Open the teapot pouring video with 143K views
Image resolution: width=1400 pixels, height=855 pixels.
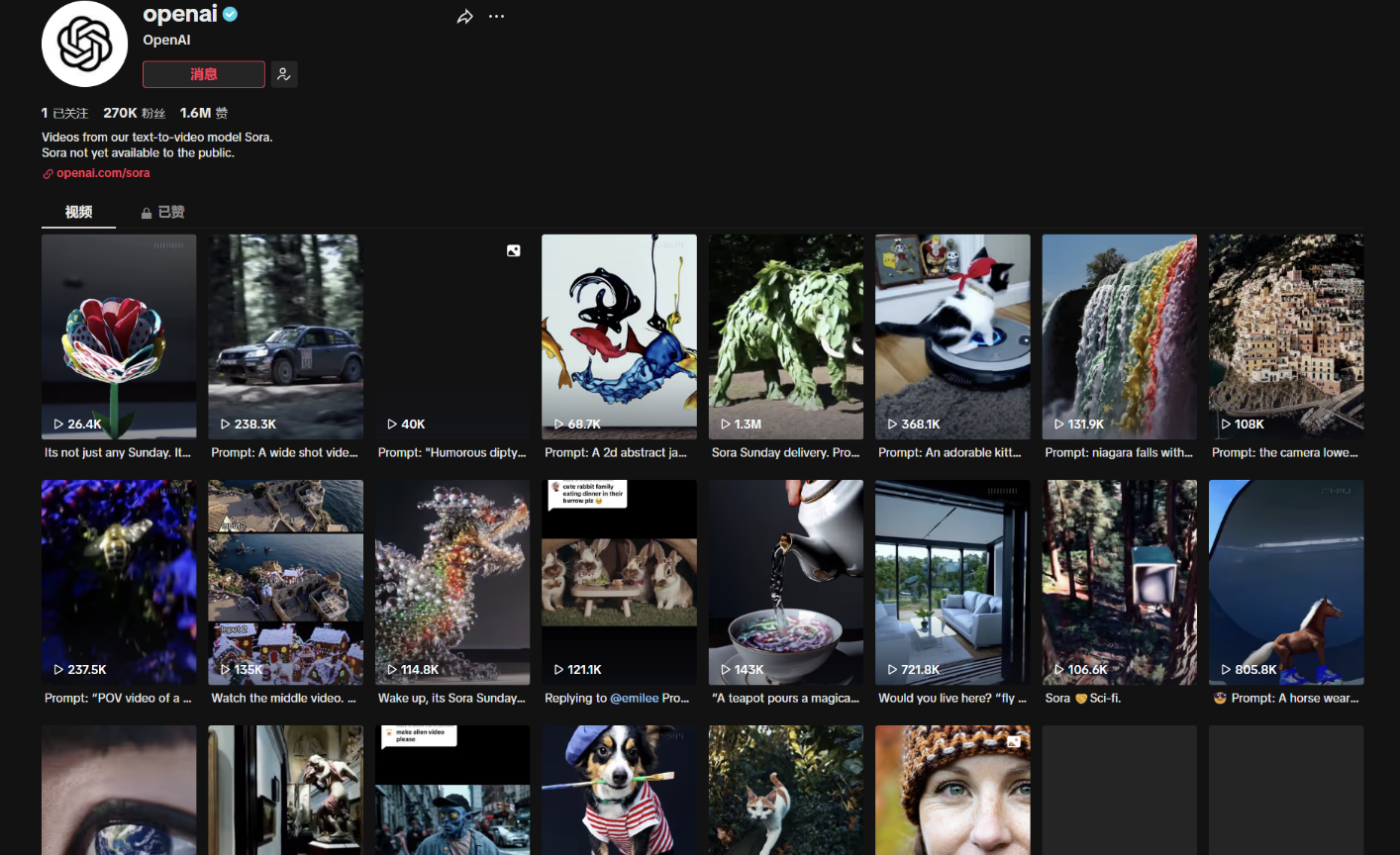(786, 582)
